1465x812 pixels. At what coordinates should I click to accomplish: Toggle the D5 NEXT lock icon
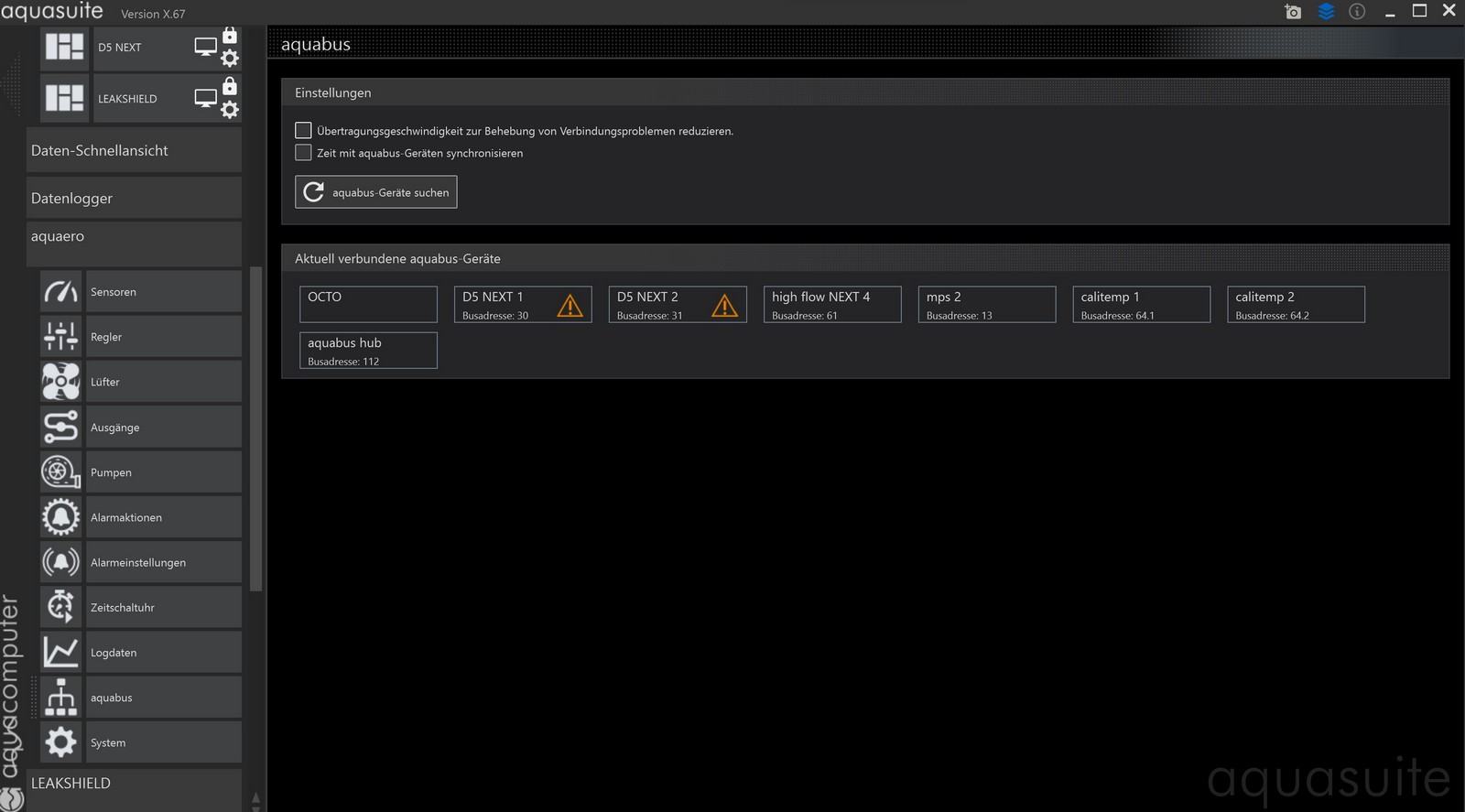click(230, 35)
